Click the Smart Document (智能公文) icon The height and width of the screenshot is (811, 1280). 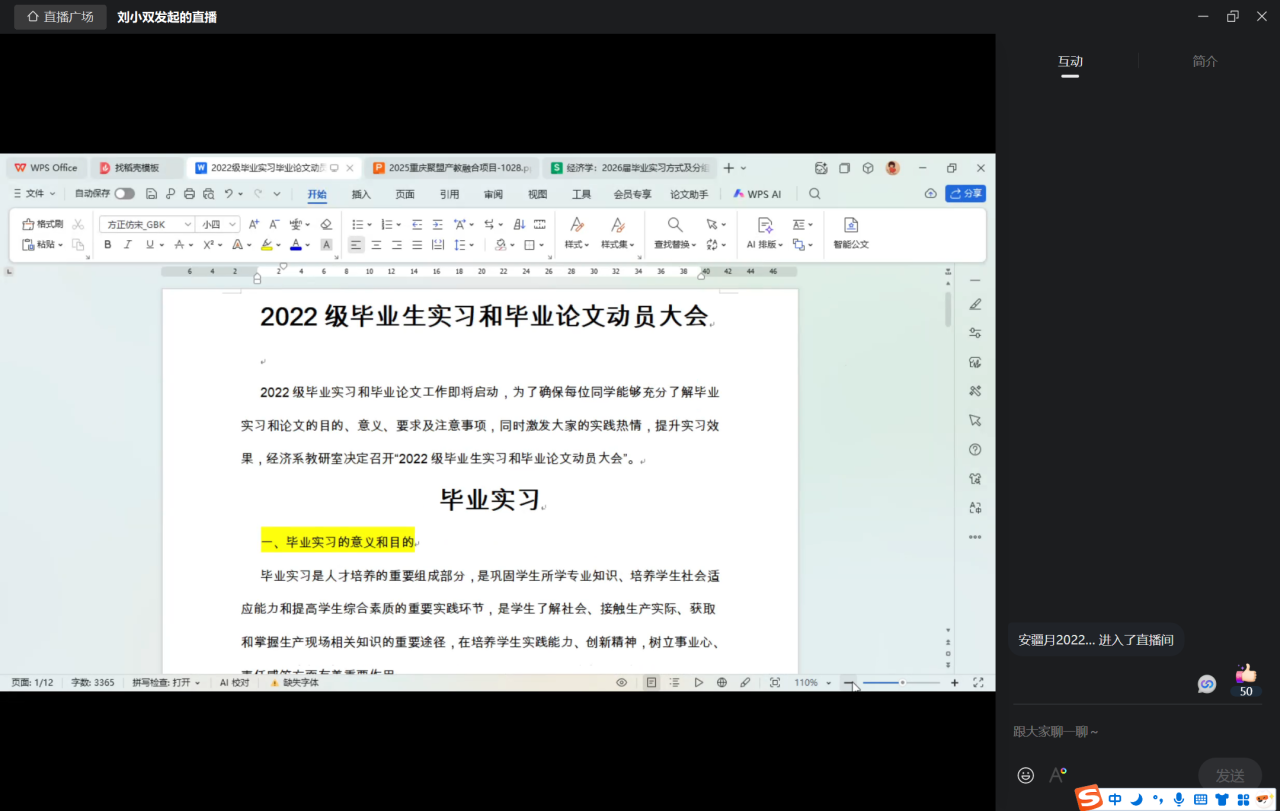coord(851,233)
